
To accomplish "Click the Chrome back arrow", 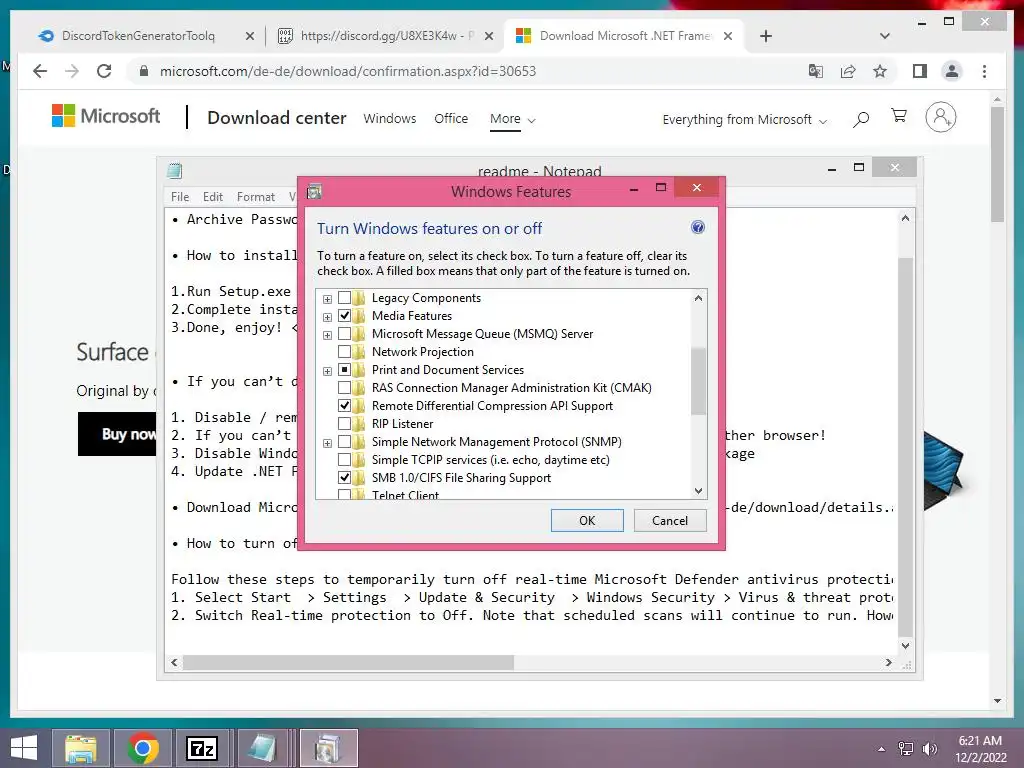I will [x=40, y=71].
